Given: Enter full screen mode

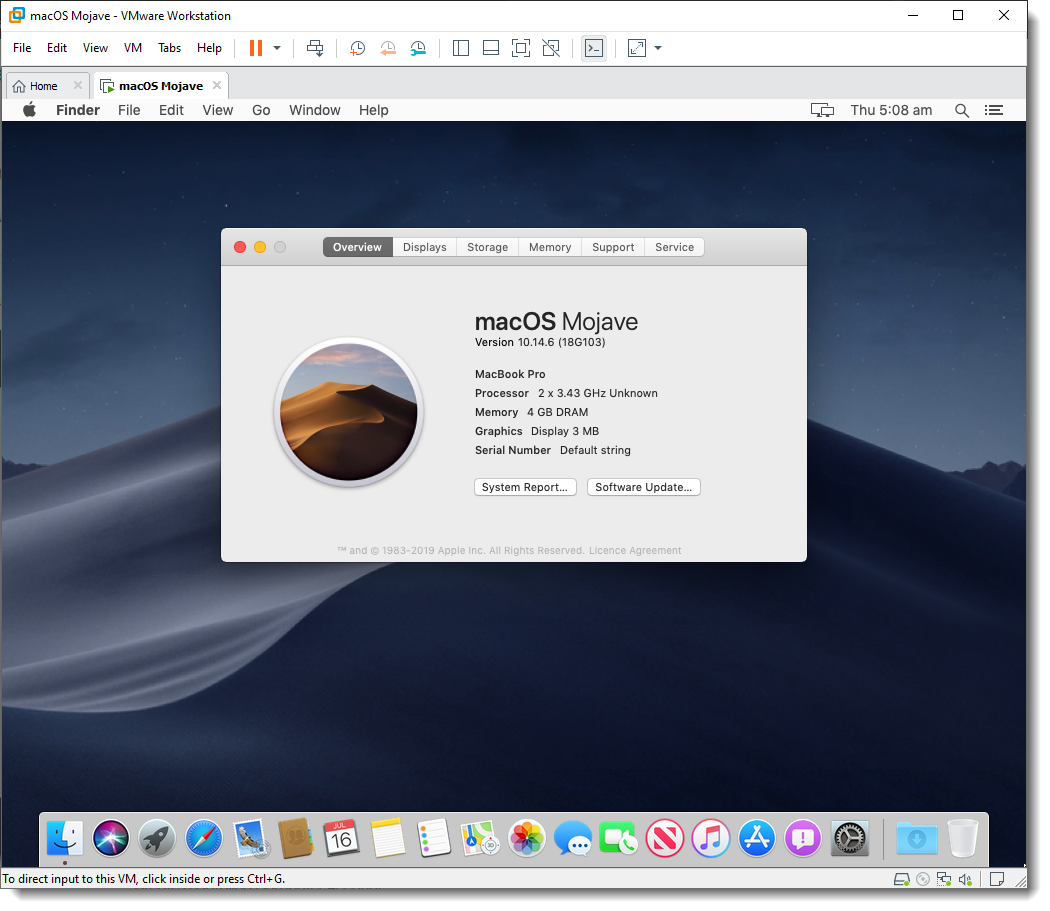Looking at the screenshot, I should coord(520,48).
